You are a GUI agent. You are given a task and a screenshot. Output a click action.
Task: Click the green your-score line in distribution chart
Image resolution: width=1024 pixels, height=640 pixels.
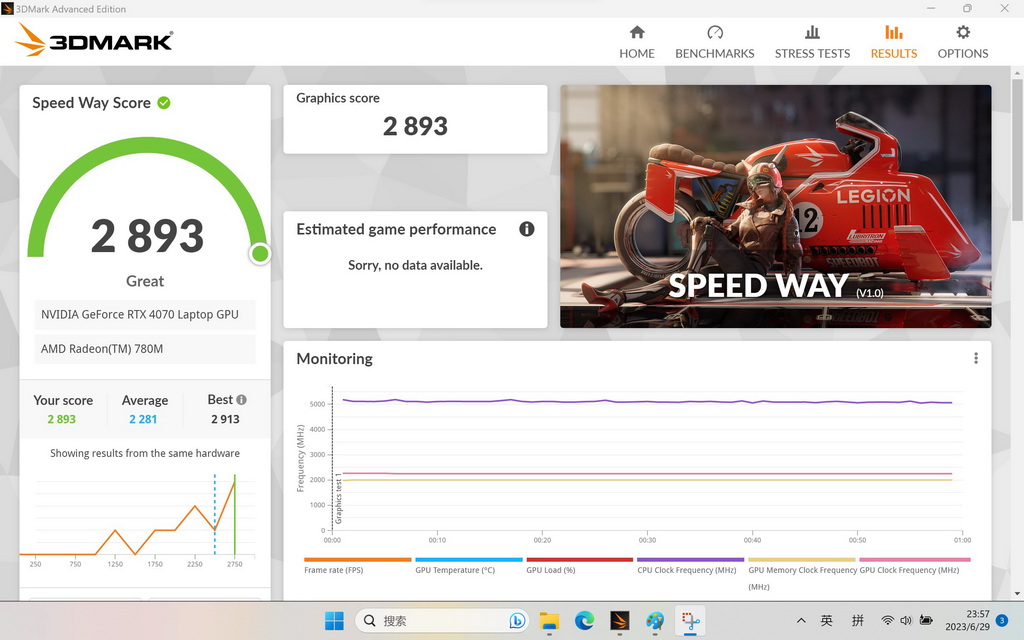[x=234, y=515]
